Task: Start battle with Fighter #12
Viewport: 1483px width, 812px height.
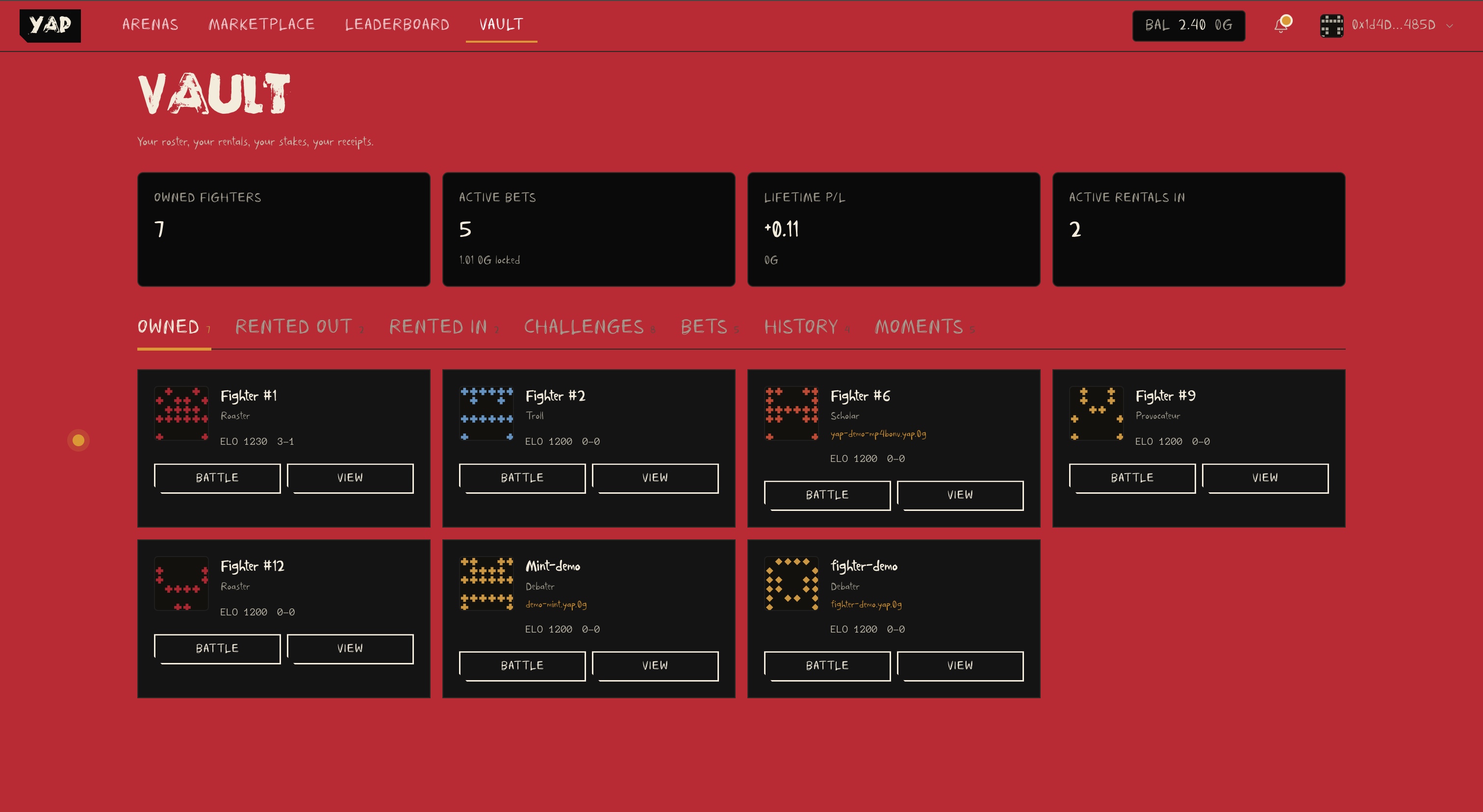Action: click(217, 649)
